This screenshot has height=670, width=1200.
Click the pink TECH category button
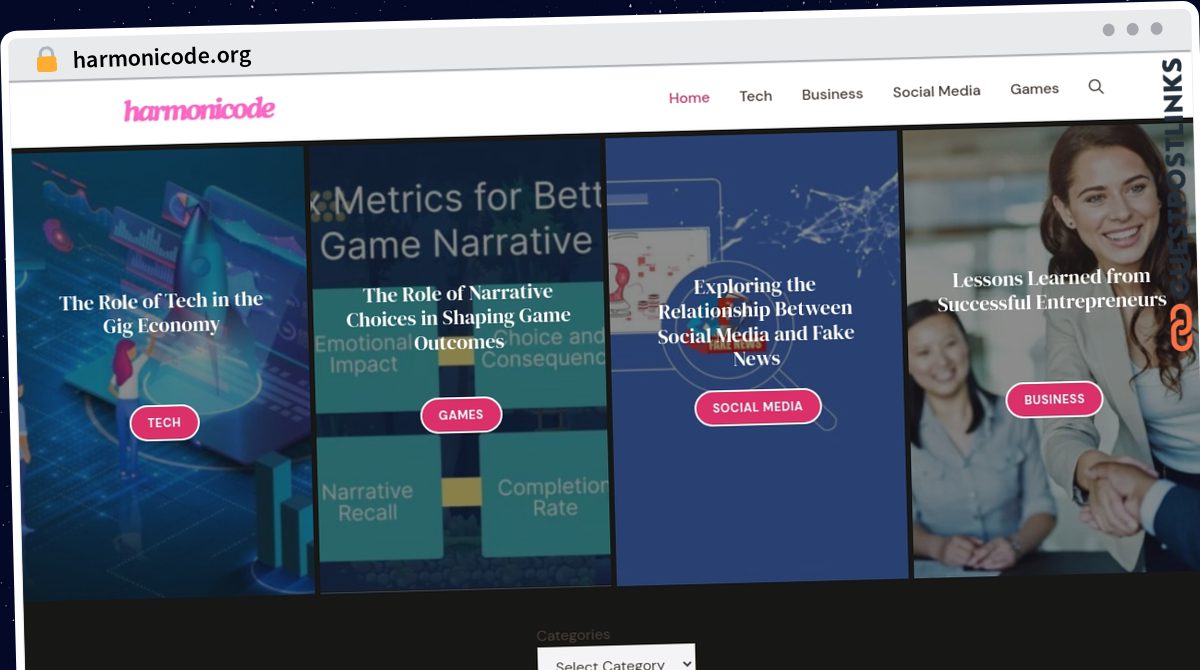coord(164,423)
